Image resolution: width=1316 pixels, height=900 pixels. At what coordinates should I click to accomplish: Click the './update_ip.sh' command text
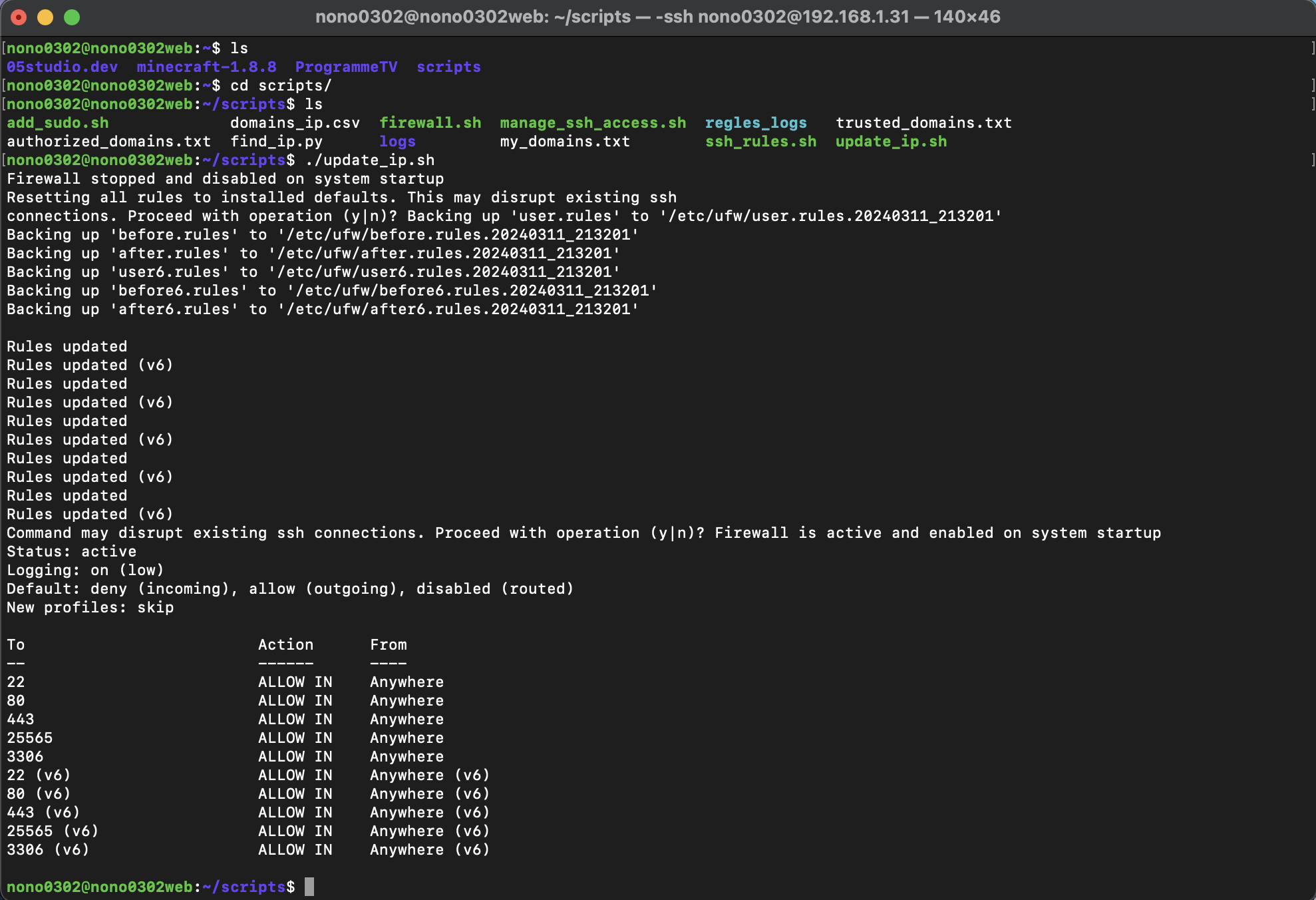pos(370,160)
